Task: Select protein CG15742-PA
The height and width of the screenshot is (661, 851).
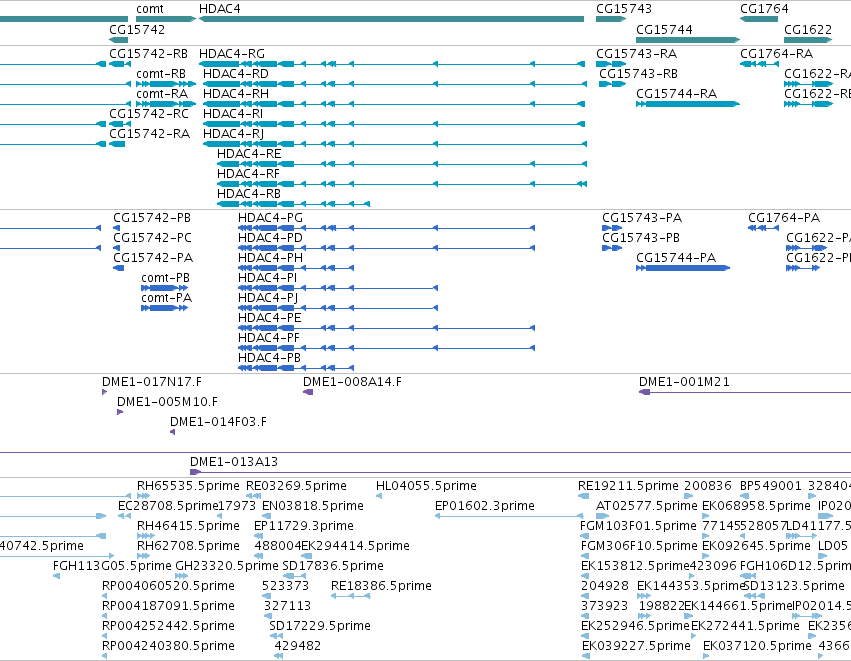Action: tap(153, 258)
